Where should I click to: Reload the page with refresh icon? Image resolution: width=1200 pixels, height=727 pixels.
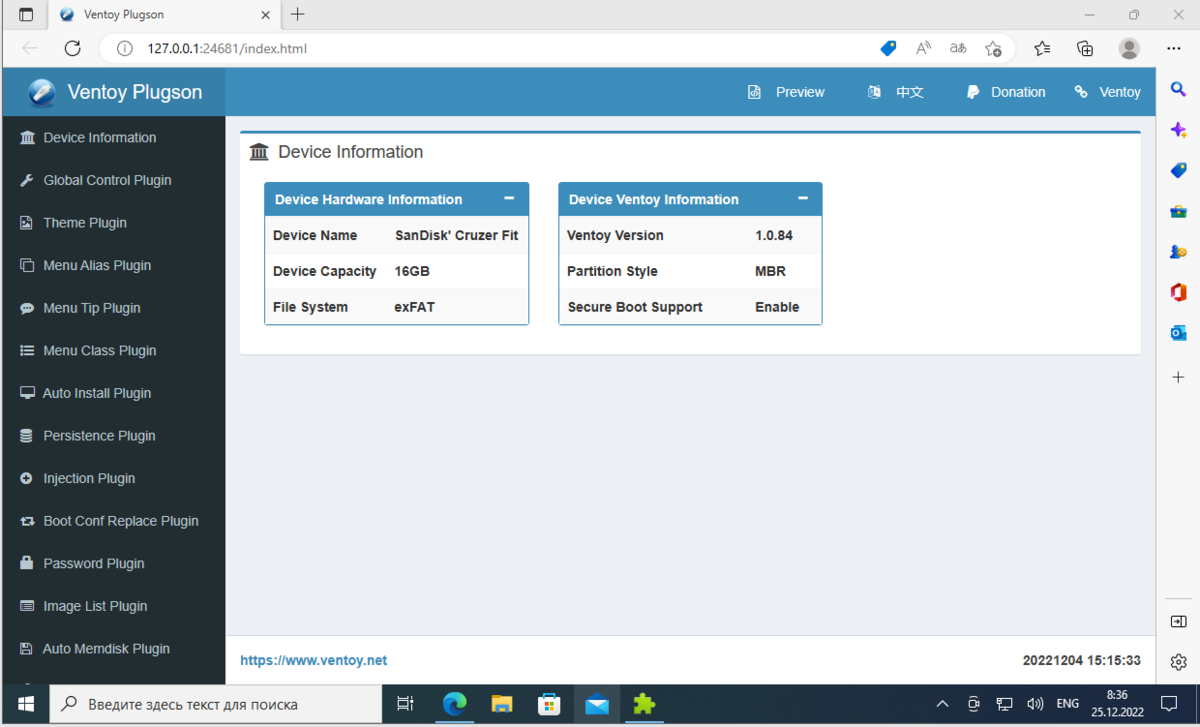pos(72,48)
